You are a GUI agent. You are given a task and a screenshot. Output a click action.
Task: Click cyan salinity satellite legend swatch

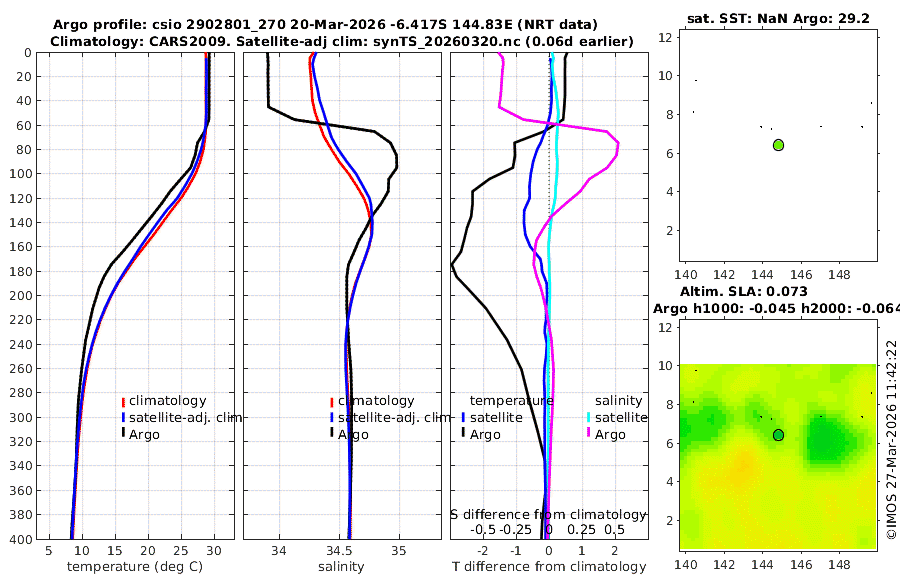[x=588, y=417]
